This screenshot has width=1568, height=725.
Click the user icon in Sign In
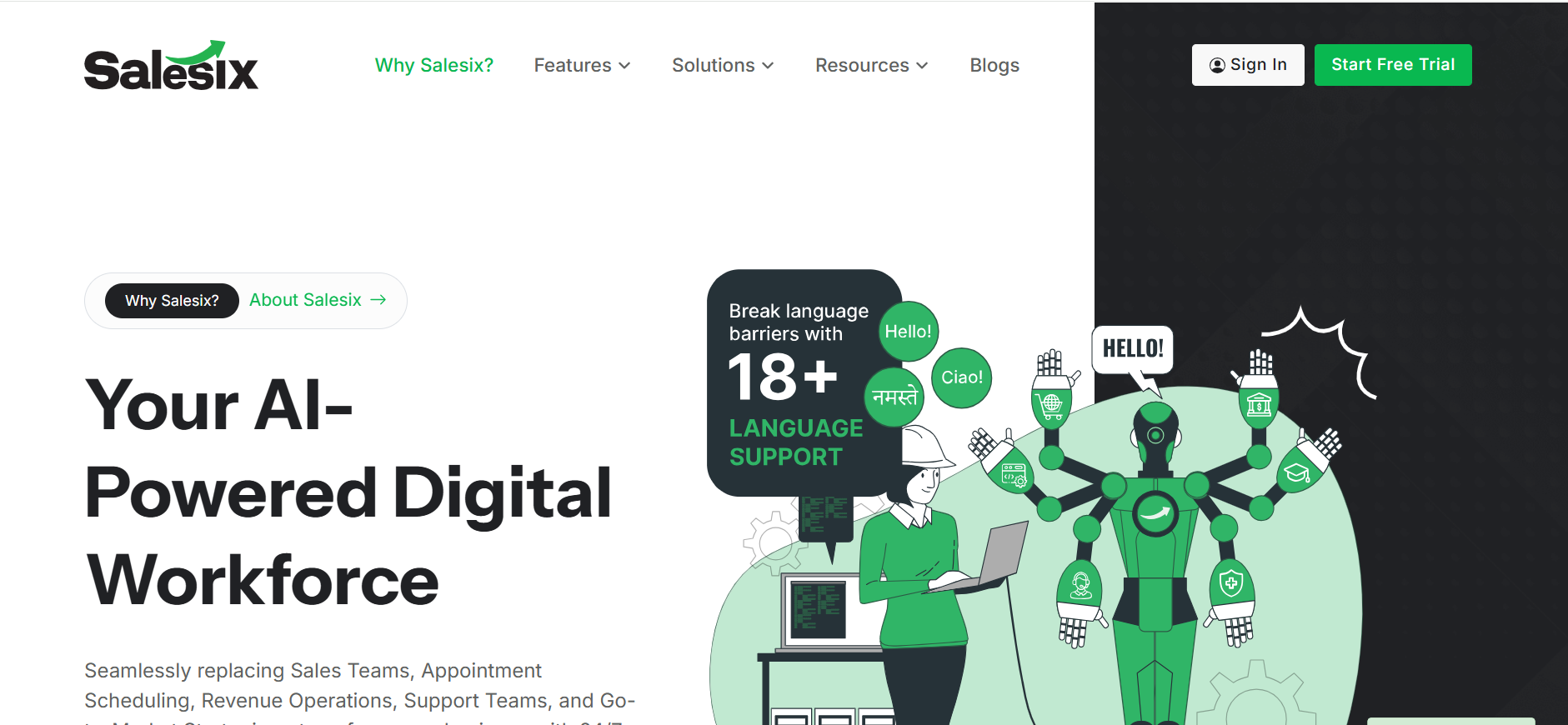[1217, 65]
